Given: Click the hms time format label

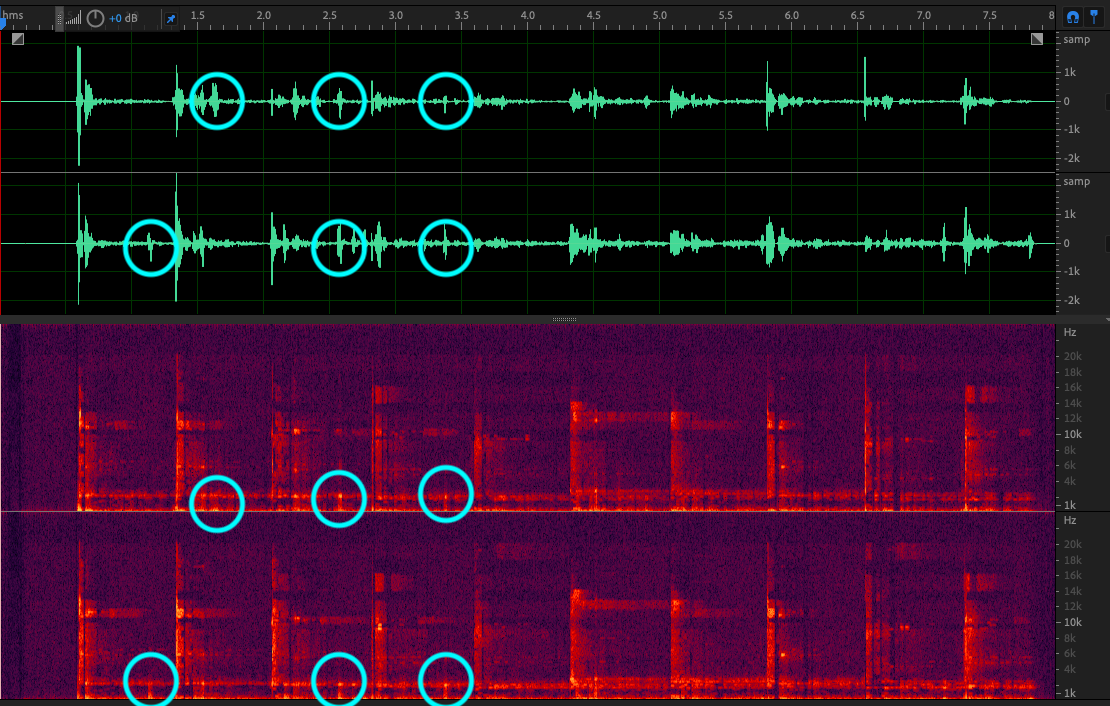Looking at the screenshot, I should tap(13, 15).
